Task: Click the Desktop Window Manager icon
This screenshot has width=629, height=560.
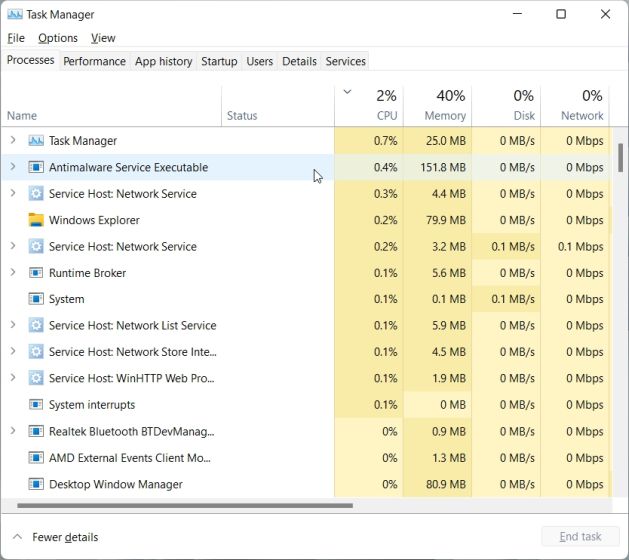Action: click(36, 484)
